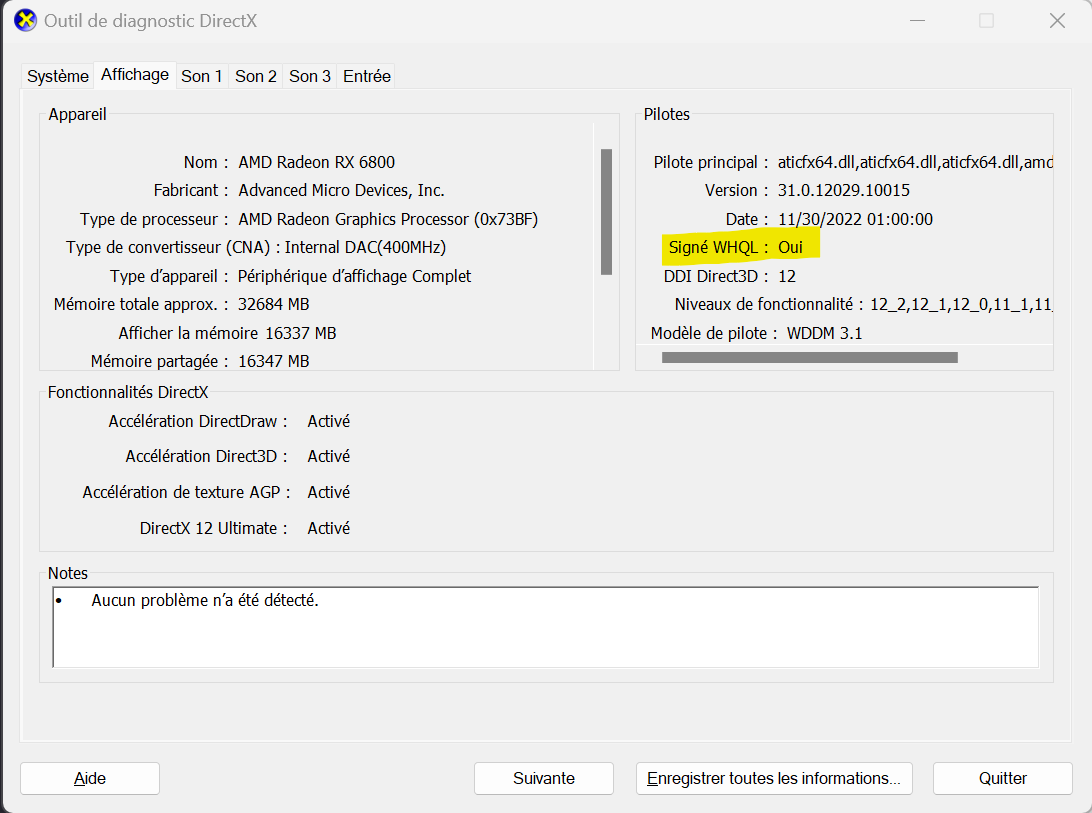Screen dimensions: 1092x813
Task: Click the total memory value 32684 MB
Action: pyautogui.click(x=273, y=304)
